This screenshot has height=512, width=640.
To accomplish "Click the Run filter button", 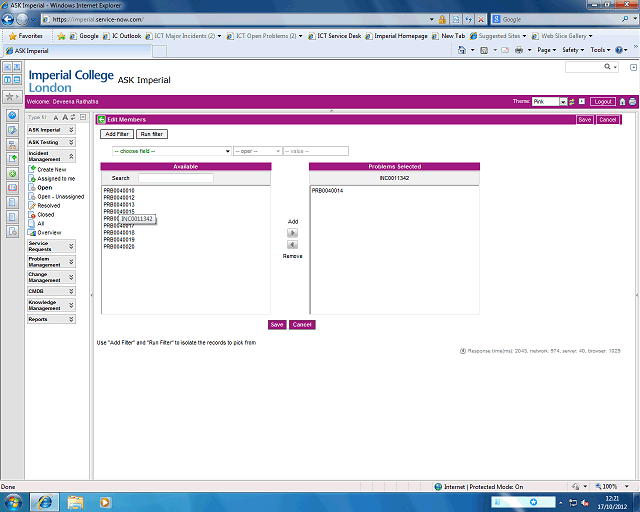I will 151,133.
